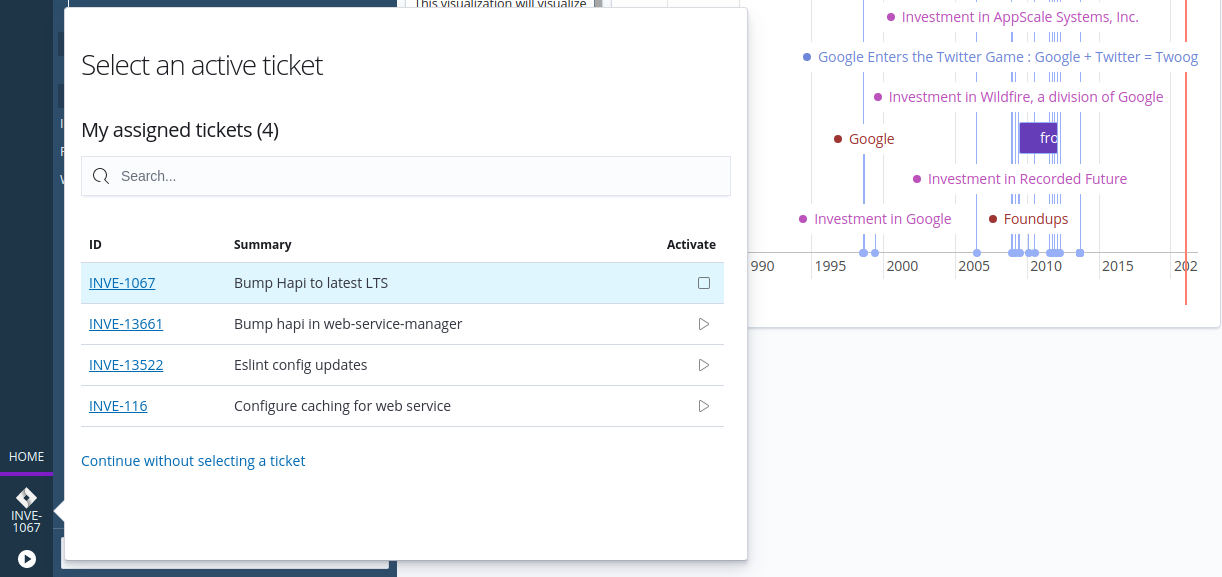Click the magnifier icon in search box
Viewport: 1222px width, 577px height.
pos(101,176)
